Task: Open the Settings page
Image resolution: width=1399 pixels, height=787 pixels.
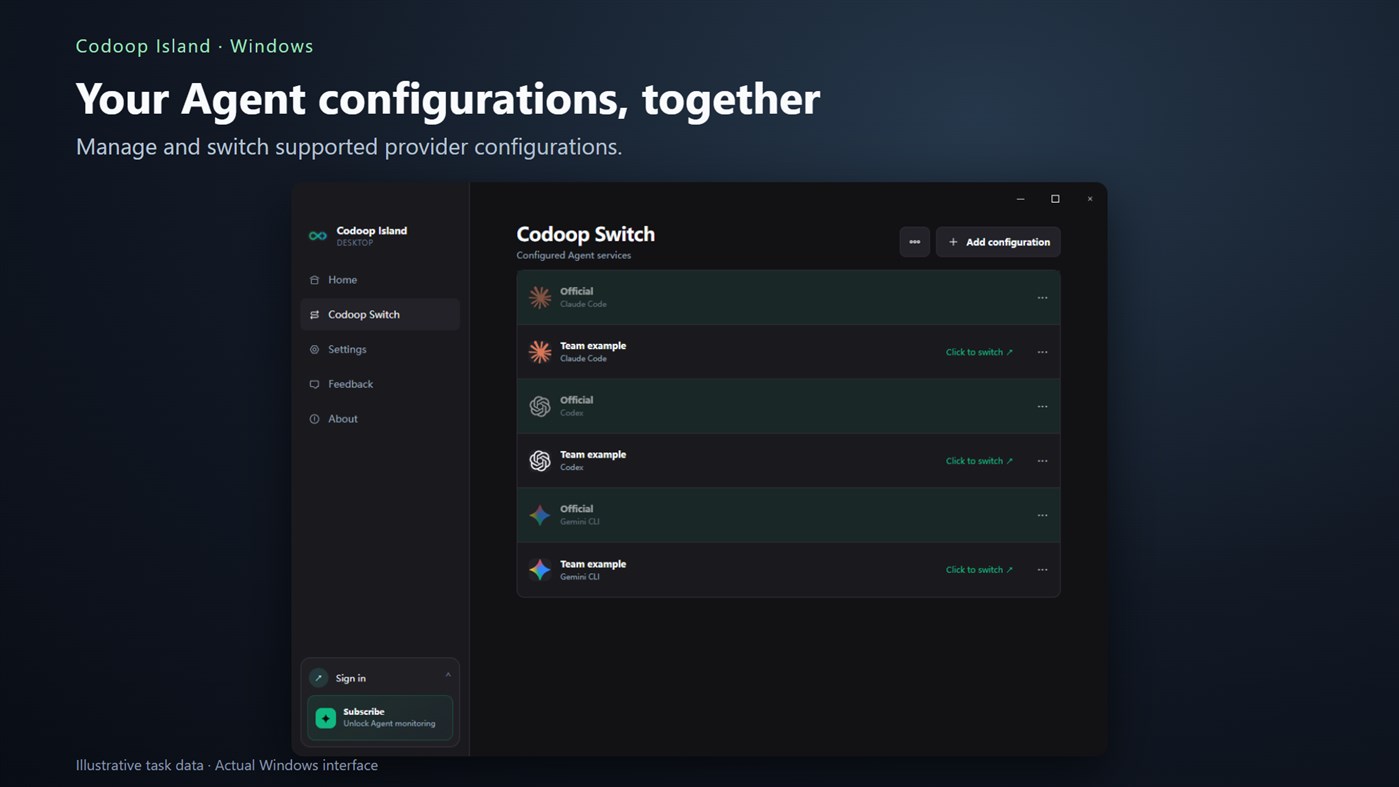Action: (380, 349)
